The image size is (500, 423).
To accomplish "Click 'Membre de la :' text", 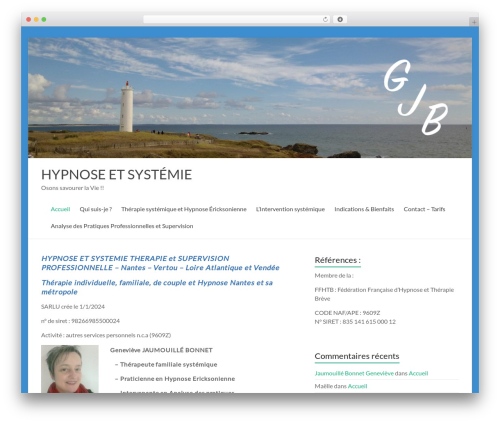I will coord(334,276).
